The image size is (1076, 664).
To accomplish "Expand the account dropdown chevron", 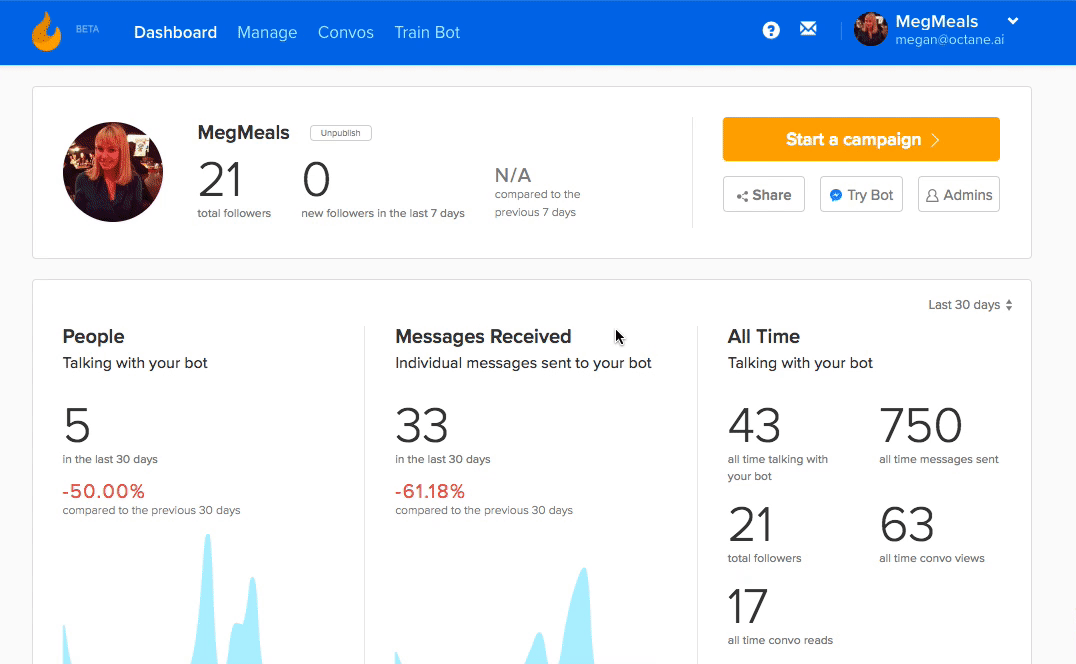I will [x=1013, y=21].
